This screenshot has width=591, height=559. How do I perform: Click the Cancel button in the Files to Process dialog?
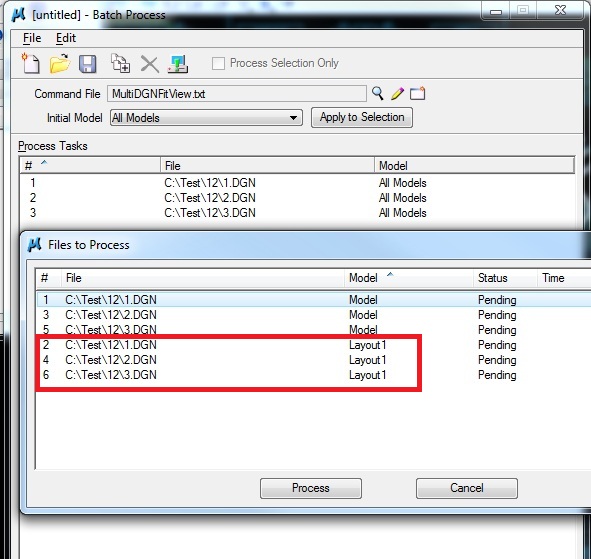coord(467,488)
